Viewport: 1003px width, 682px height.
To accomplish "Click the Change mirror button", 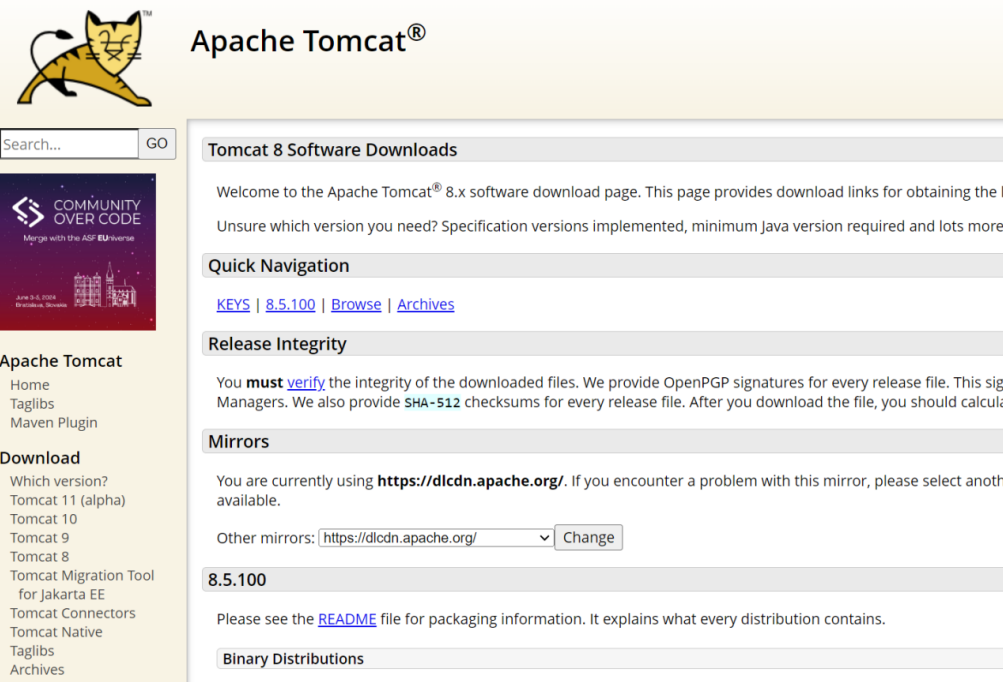I will (x=588, y=537).
